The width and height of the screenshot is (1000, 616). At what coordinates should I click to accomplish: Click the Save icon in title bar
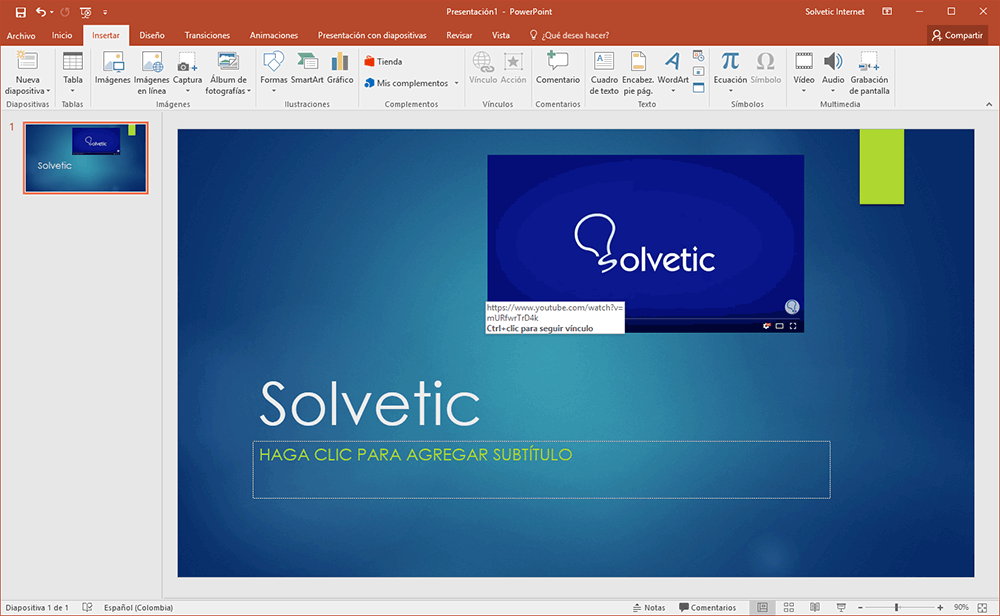[20, 12]
